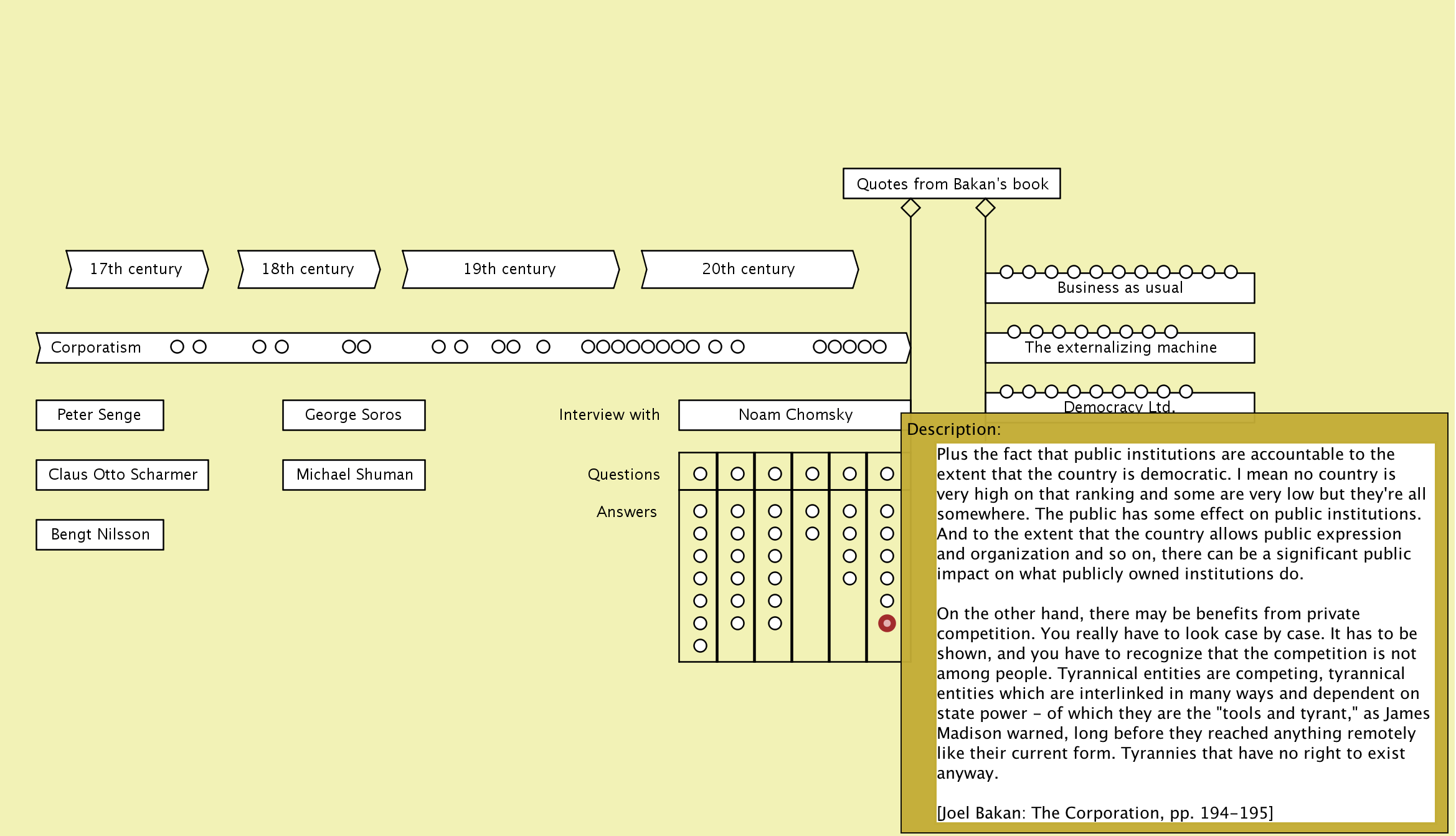The width and height of the screenshot is (1456, 836).
Task: Click right diamond under Quotes from Bakan's book
Action: [985, 207]
